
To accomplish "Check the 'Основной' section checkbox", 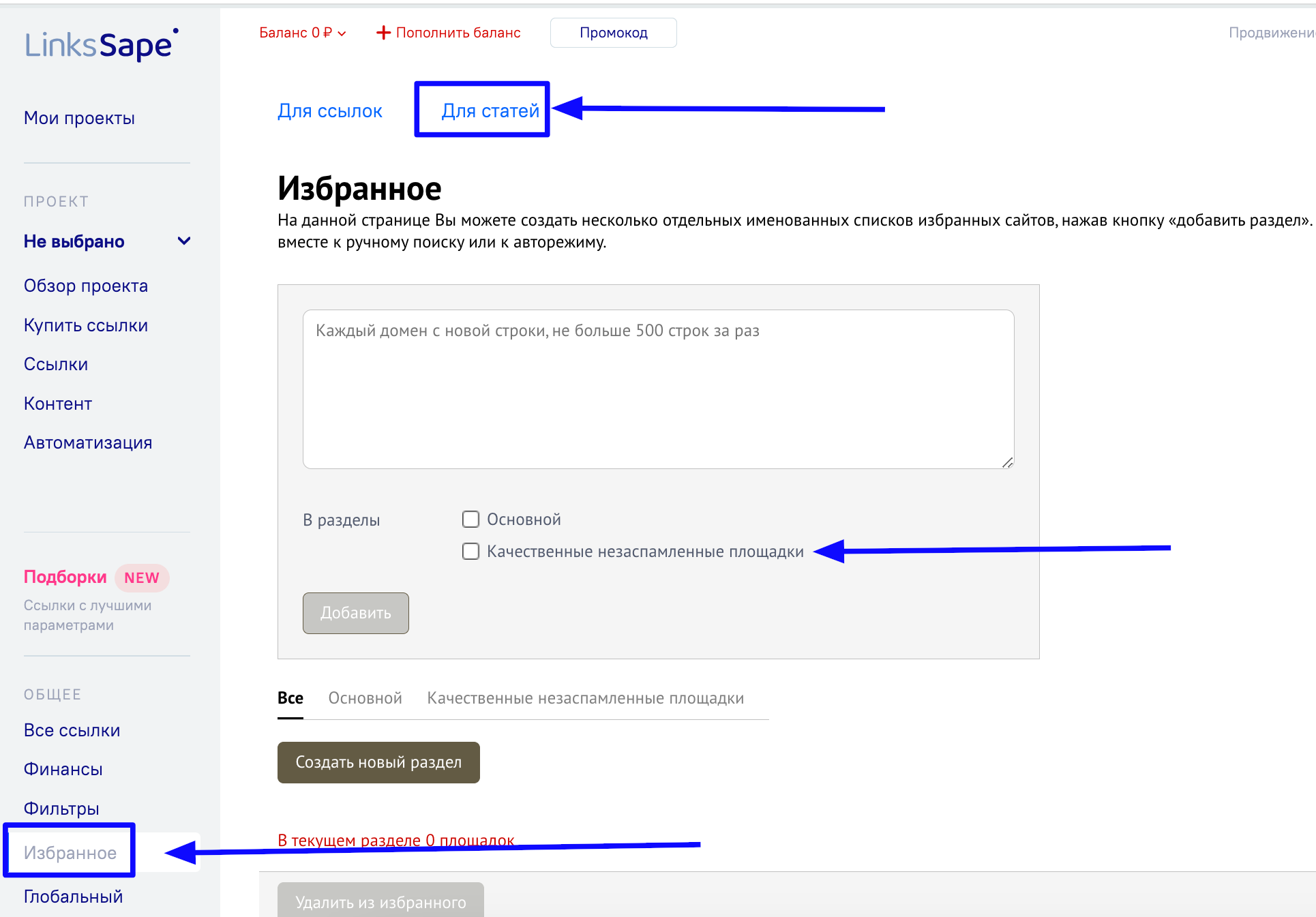I will tap(470, 519).
